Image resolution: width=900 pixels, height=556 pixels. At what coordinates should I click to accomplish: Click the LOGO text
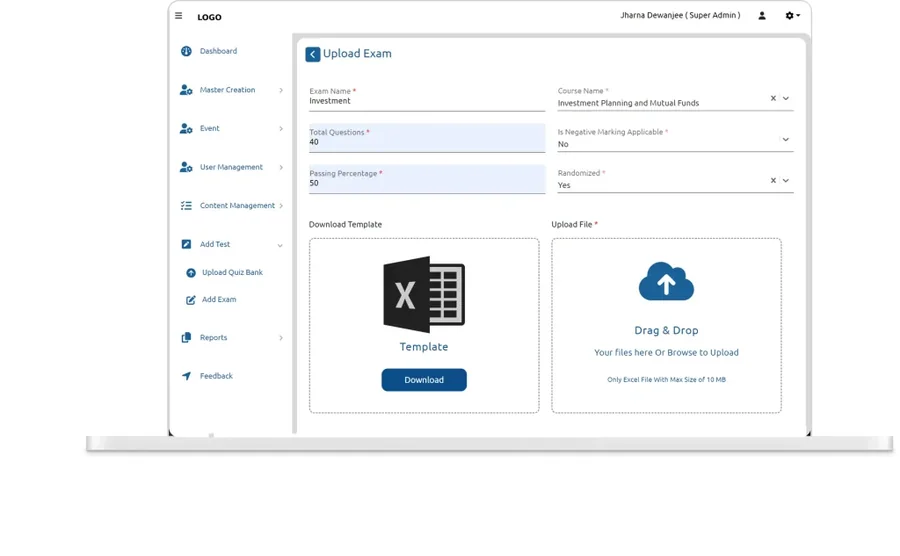210,17
